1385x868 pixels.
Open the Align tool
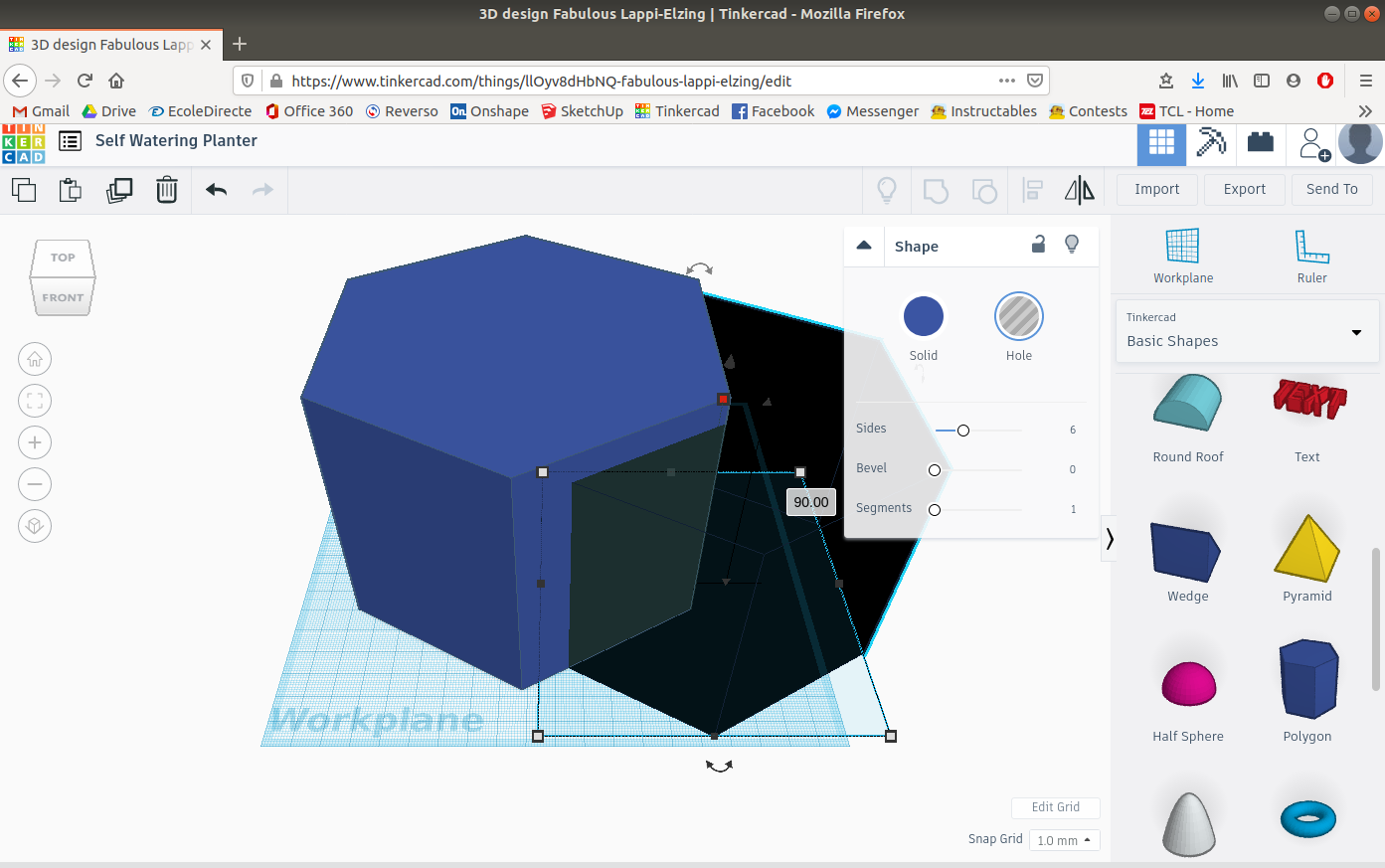point(1033,190)
